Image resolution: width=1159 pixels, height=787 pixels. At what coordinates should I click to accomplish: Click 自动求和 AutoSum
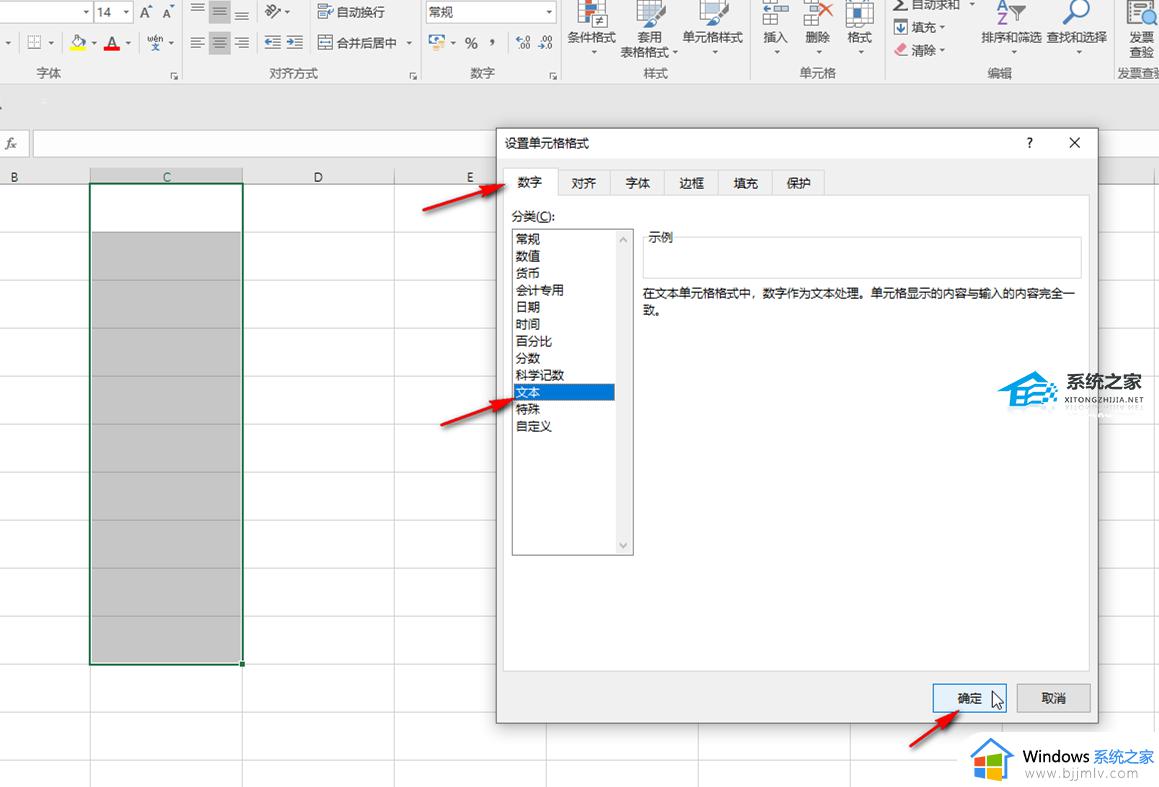(926, 5)
